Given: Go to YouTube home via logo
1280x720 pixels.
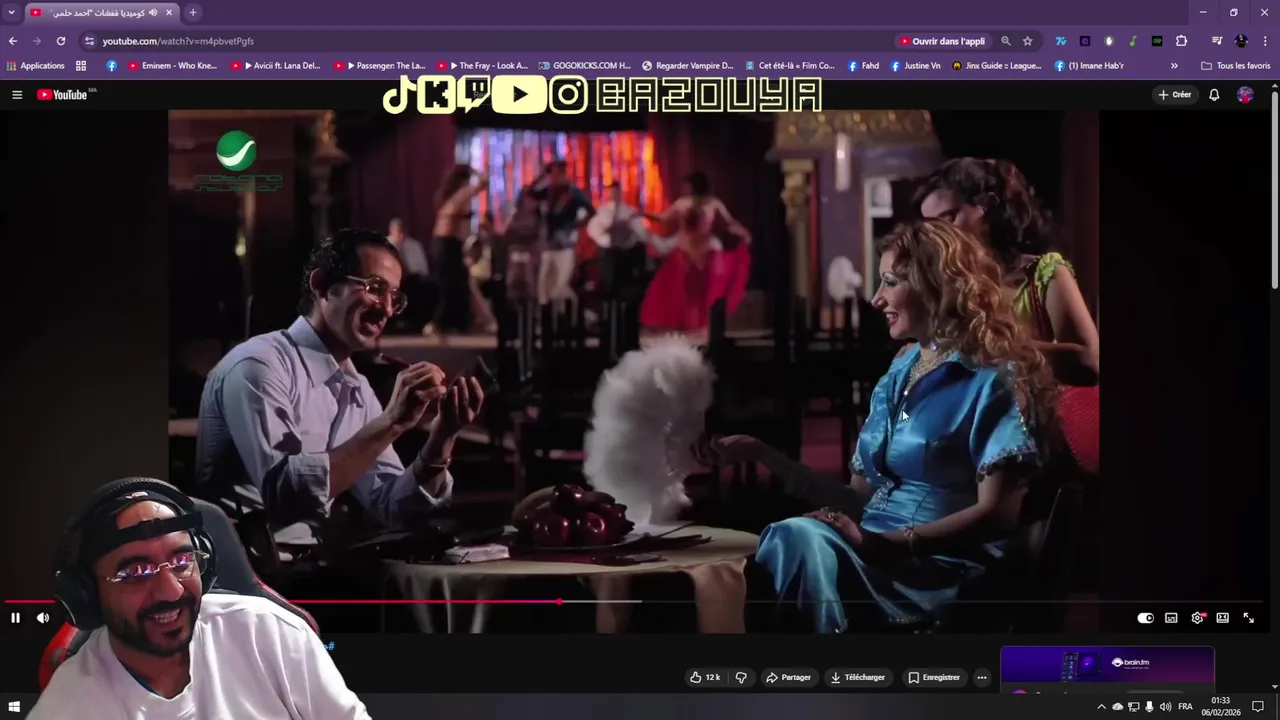Looking at the screenshot, I should (x=62, y=94).
